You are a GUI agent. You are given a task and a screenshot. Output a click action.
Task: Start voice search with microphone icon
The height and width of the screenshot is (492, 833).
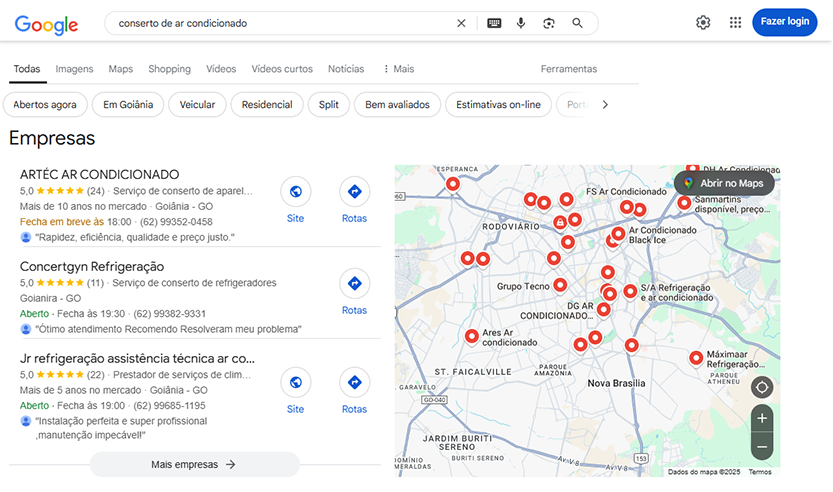point(521,23)
